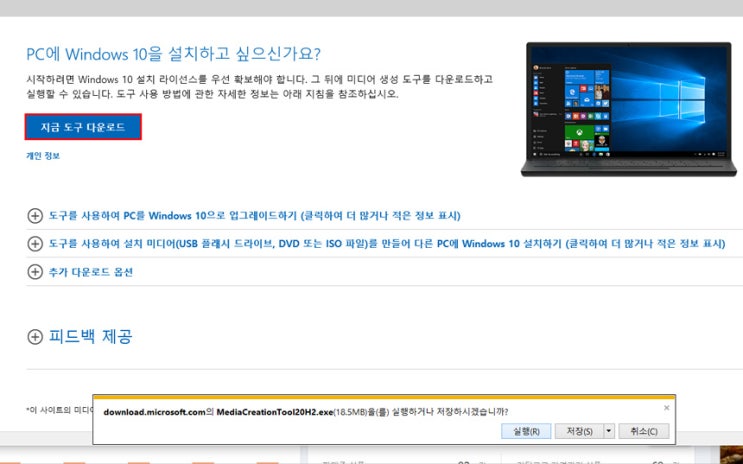
Task: Close the download notification bar
Action: coord(666,408)
